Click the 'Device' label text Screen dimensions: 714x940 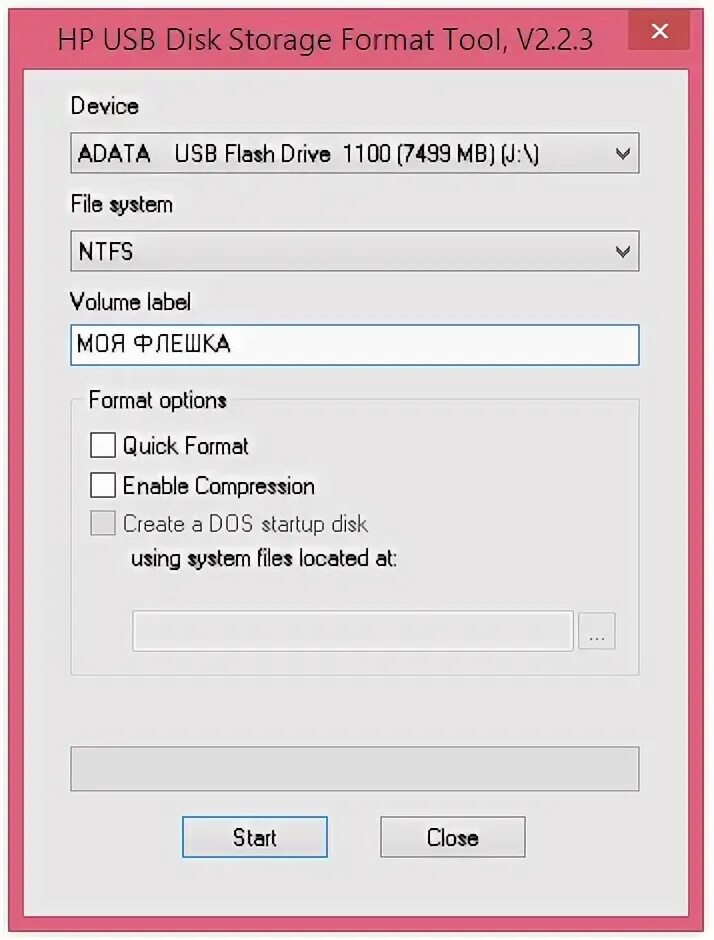(x=105, y=106)
